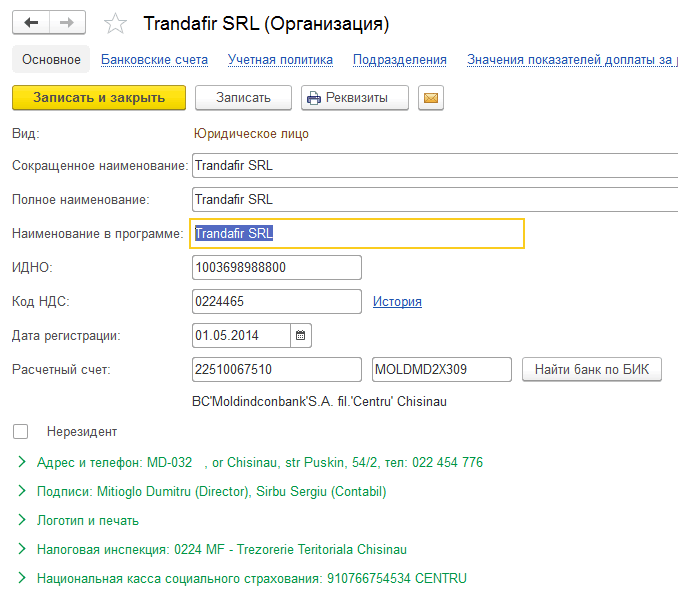
Task: Click the envelope email icon button
Action: 431,98
